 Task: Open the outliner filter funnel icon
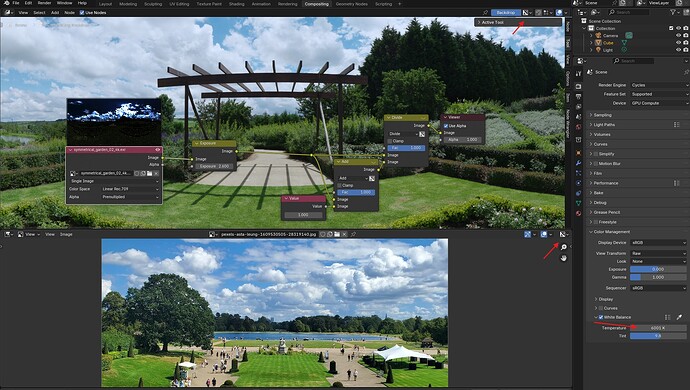pos(673,12)
